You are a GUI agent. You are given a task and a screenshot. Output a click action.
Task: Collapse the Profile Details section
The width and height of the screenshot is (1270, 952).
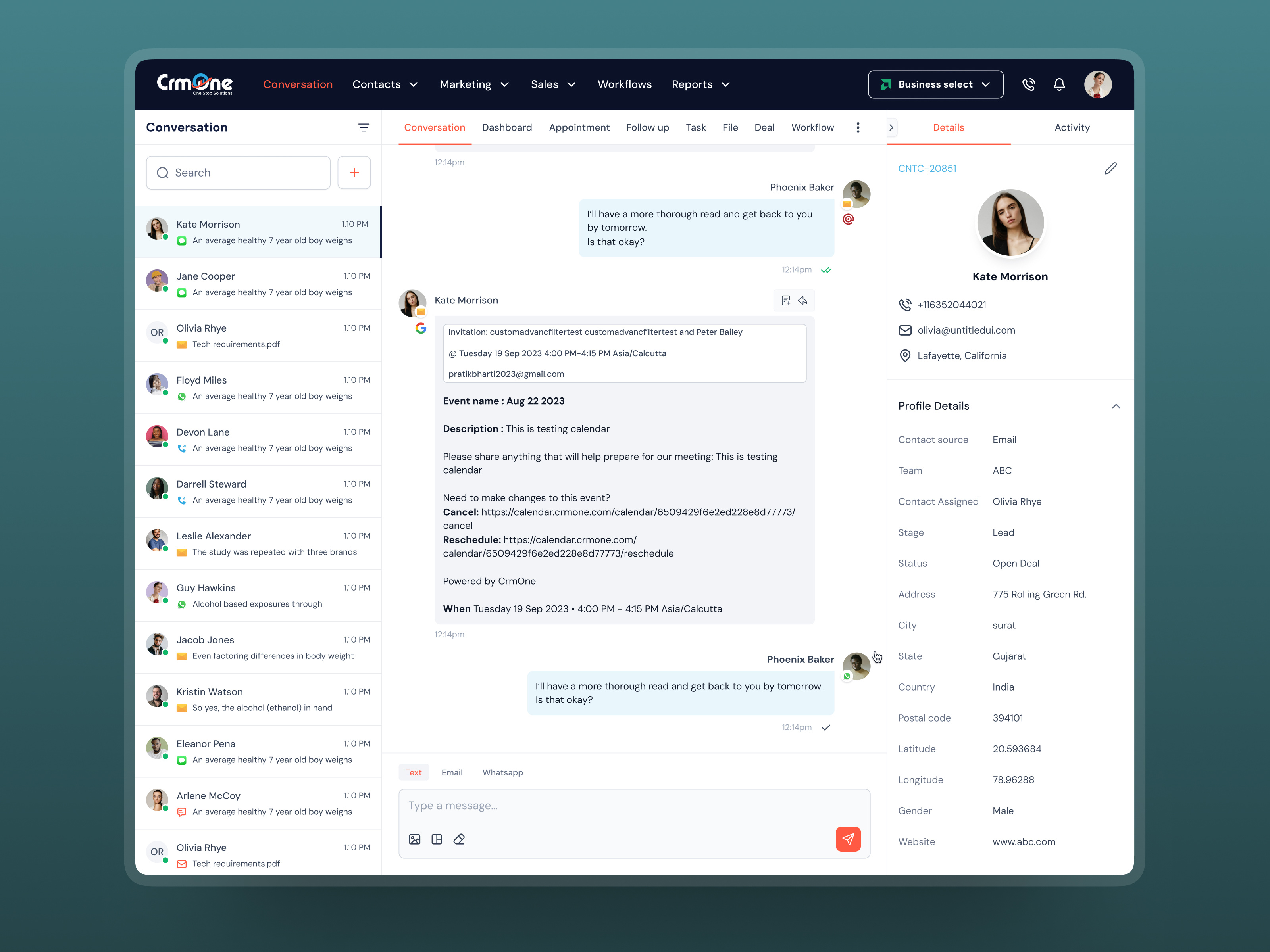coord(1116,406)
